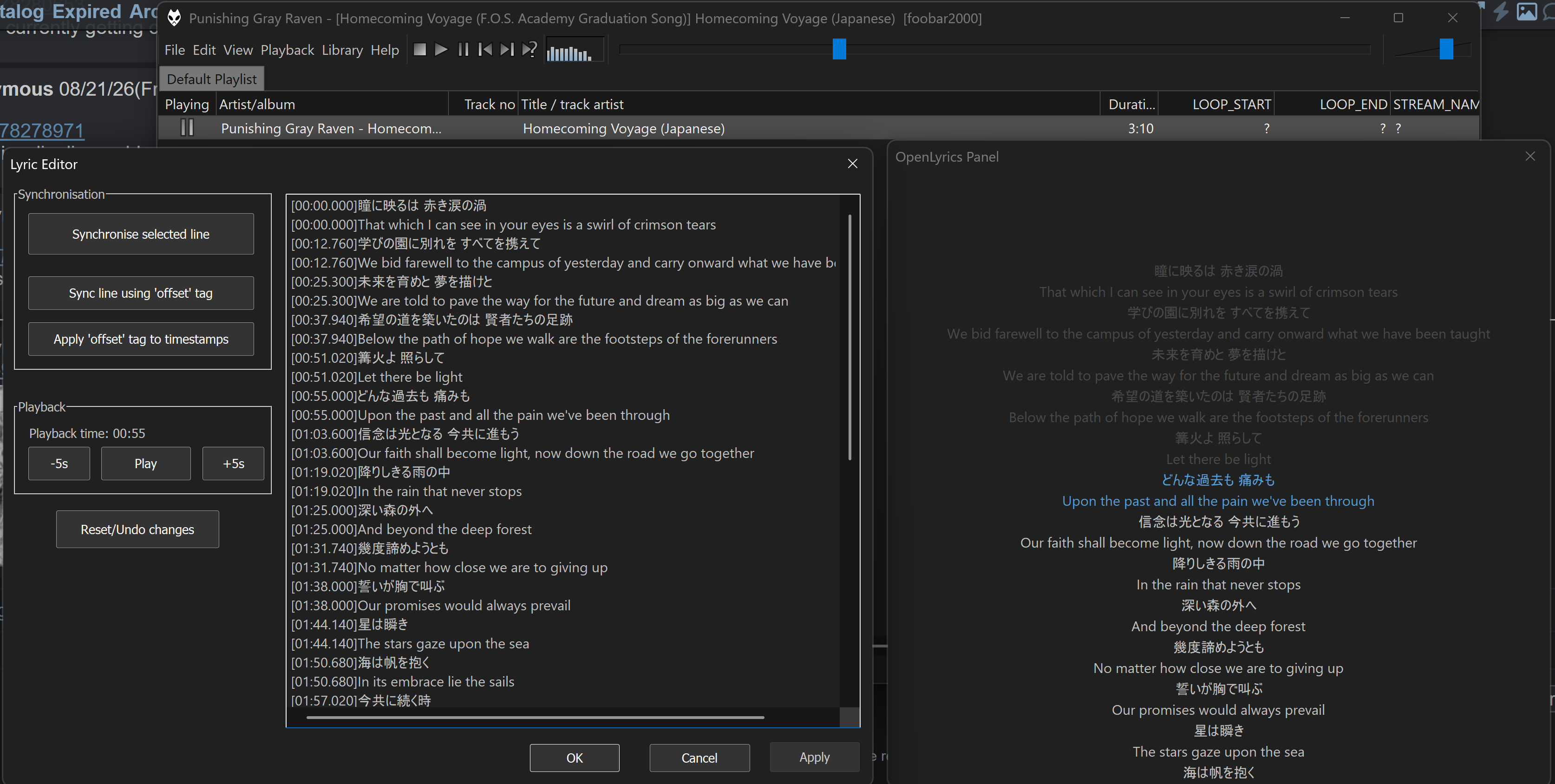Click Synchronise selected line button
Viewport: 1555px width, 784px height.
[141, 234]
